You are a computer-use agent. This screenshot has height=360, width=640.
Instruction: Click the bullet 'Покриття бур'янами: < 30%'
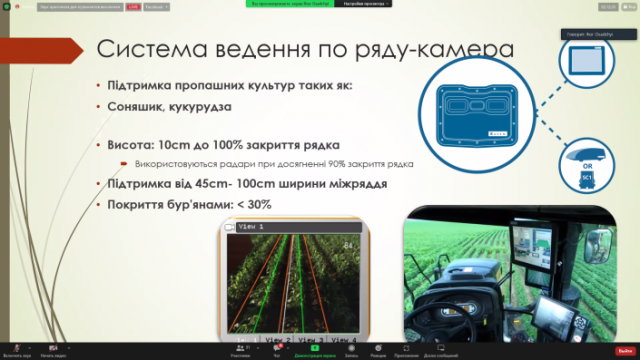(189, 204)
